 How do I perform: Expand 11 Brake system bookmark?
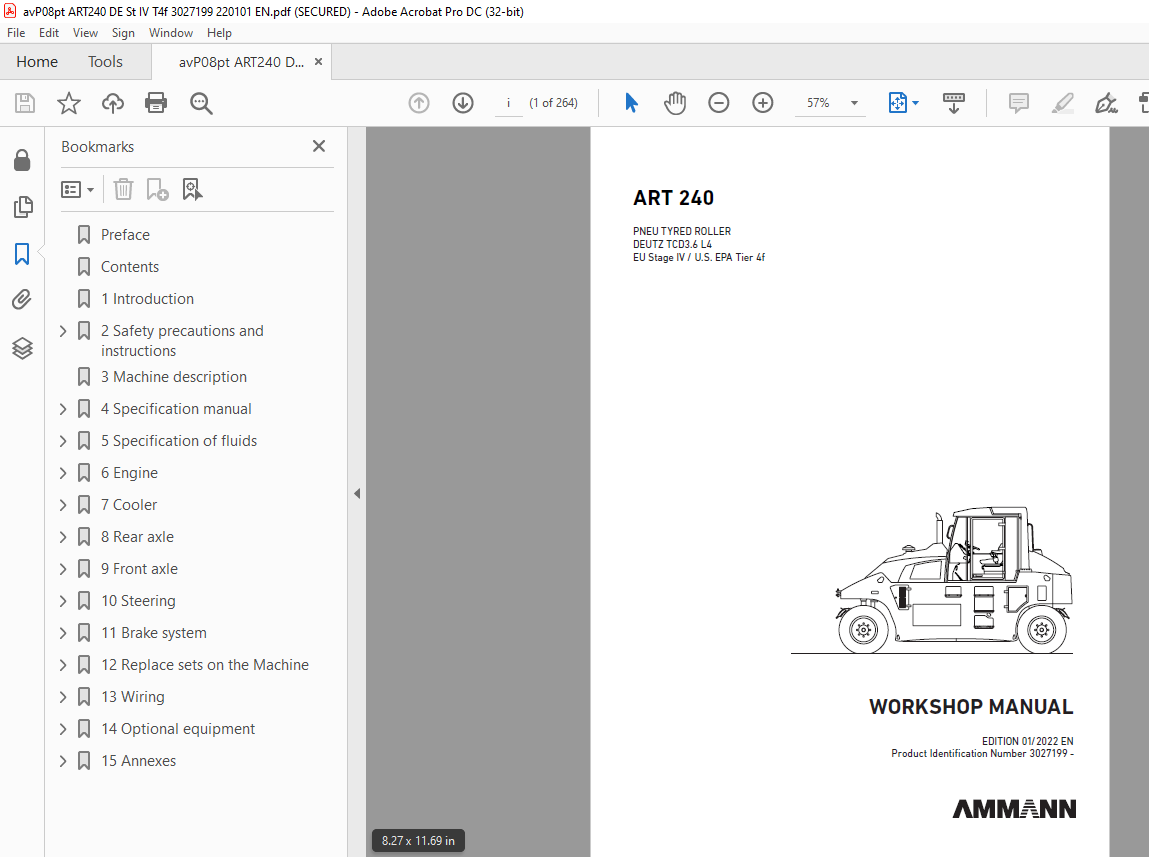(x=63, y=633)
